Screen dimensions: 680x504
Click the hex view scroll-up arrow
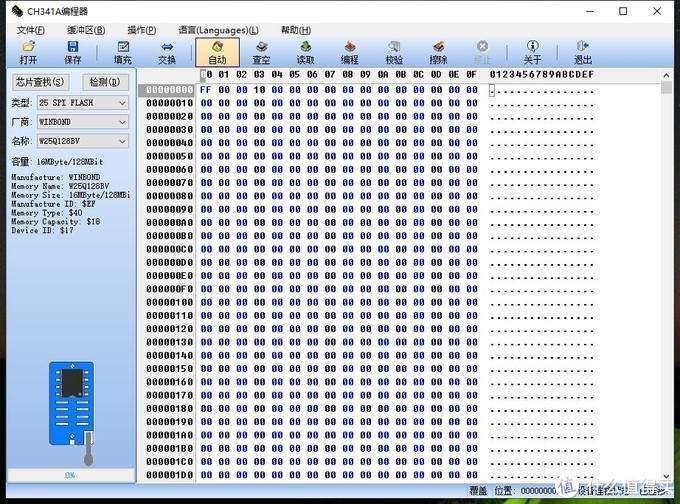666,75
